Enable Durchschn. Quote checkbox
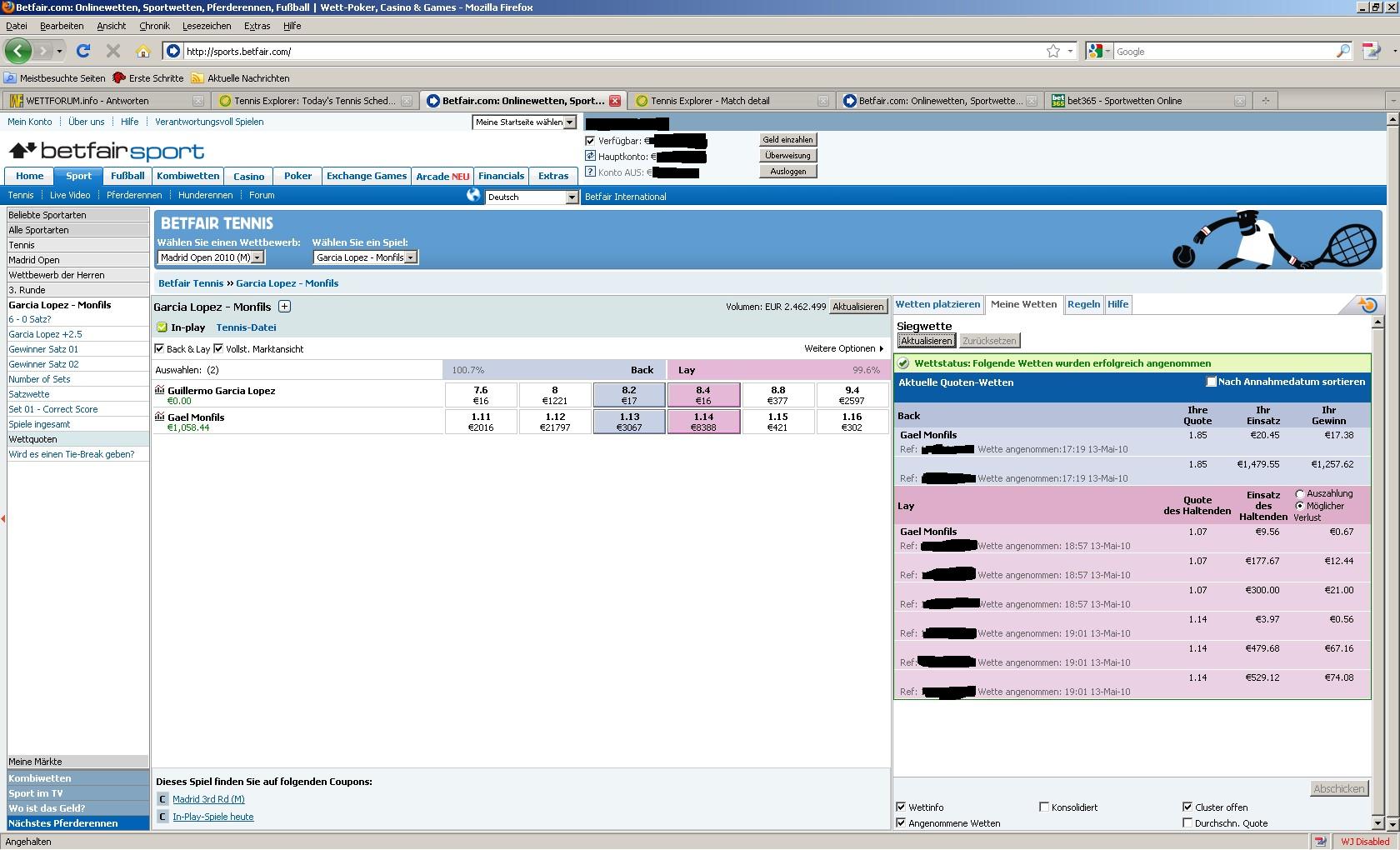Viewport: 1400px width, 850px height. [x=1187, y=822]
